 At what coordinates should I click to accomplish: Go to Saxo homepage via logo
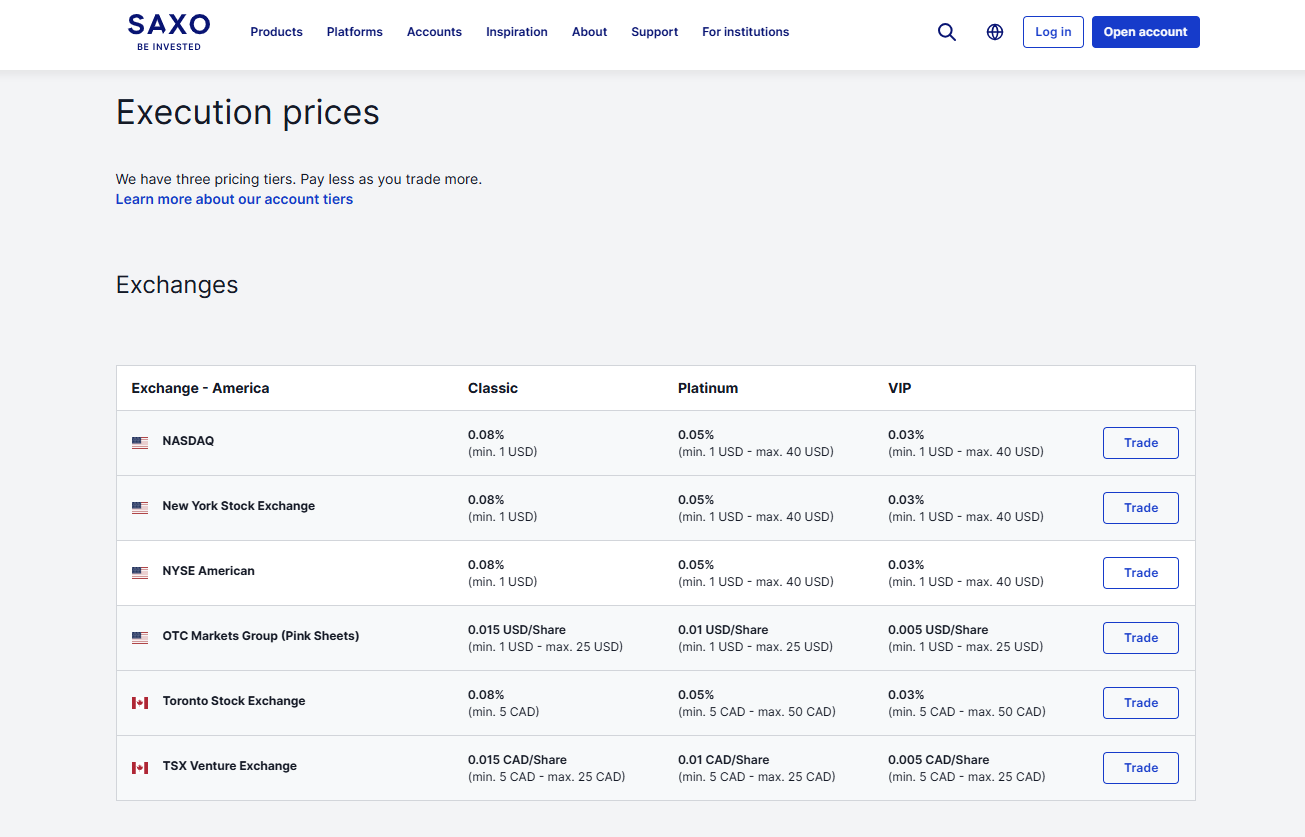tap(169, 32)
